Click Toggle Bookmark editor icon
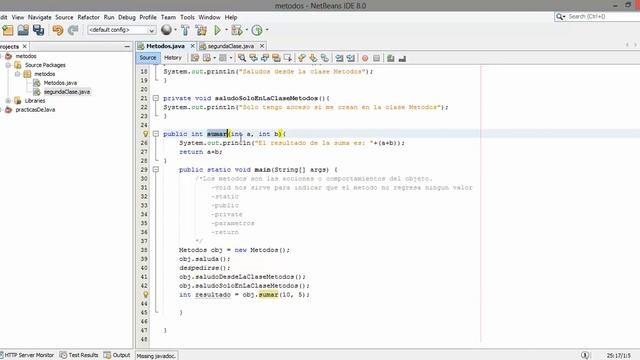640x360 pixels. pyautogui.click(x=324, y=58)
